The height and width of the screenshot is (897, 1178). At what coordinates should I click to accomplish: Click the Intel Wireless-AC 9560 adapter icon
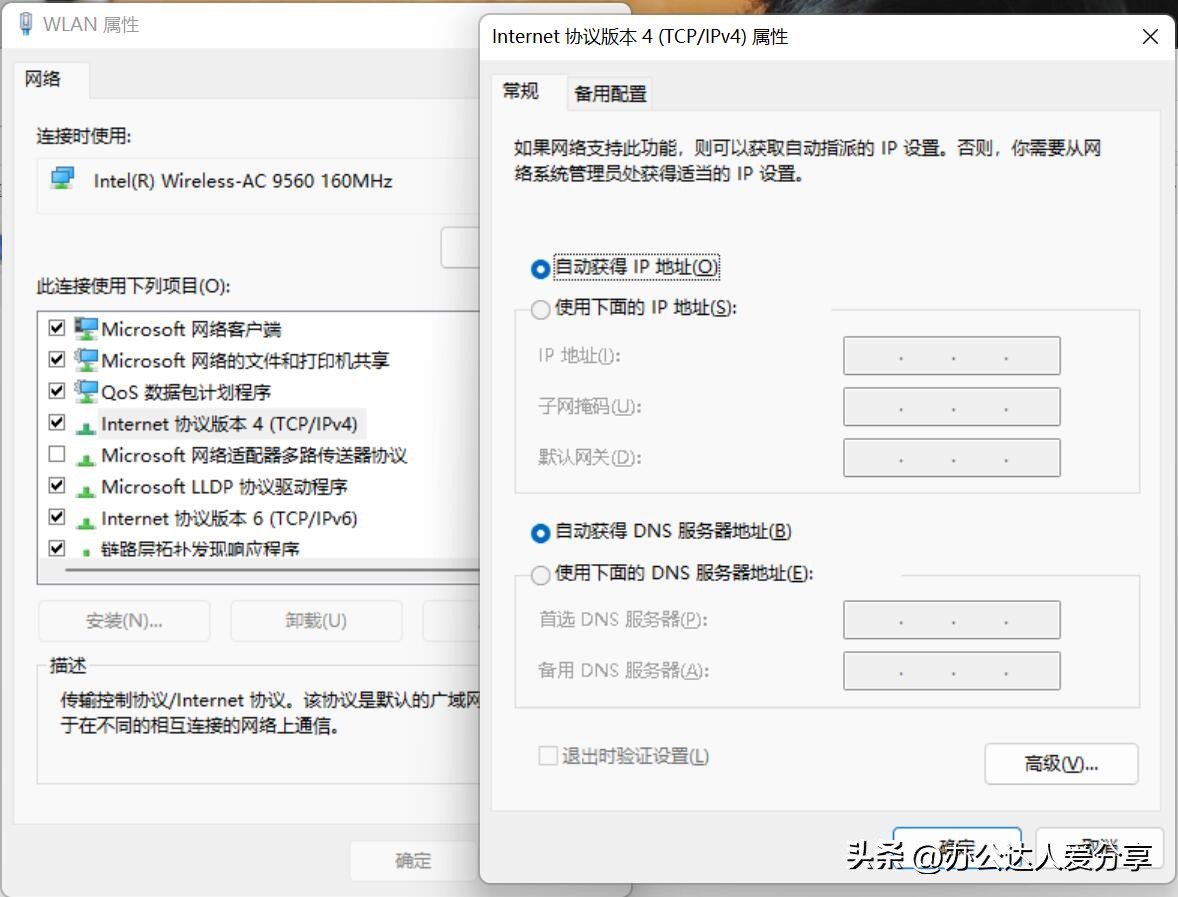(57, 180)
